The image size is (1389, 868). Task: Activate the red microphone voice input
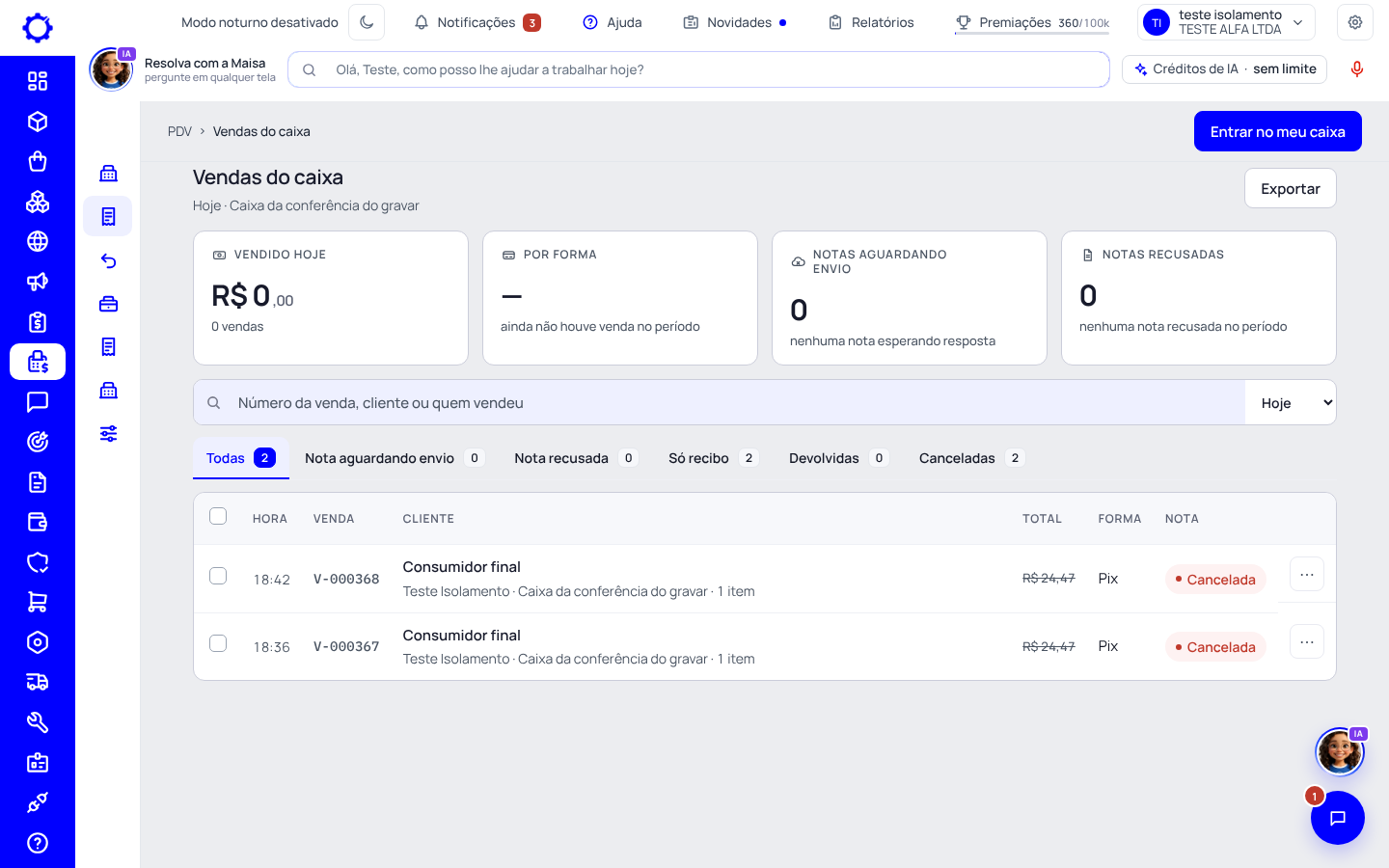1356,69
